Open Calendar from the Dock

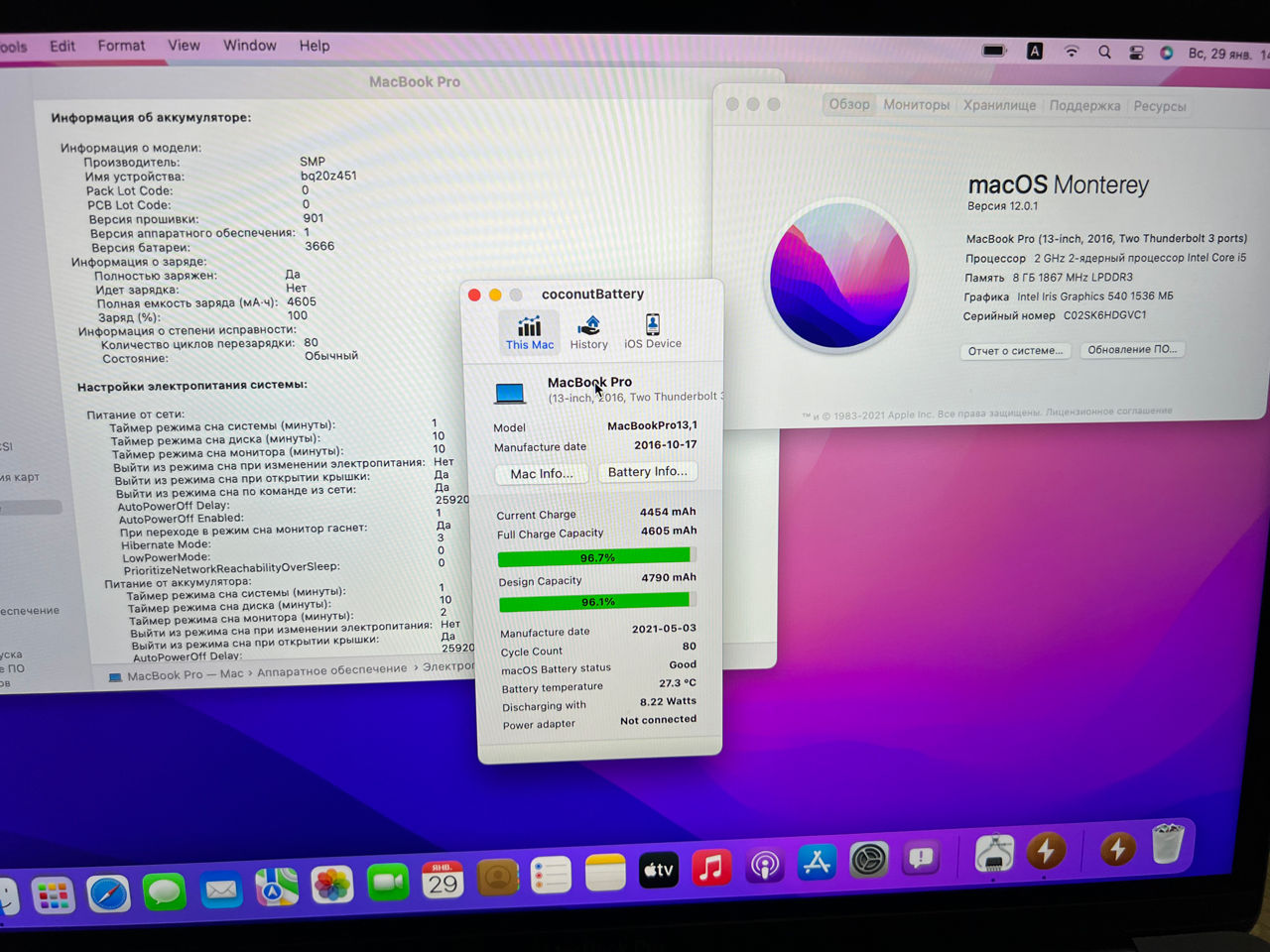[x=443, y=880]
